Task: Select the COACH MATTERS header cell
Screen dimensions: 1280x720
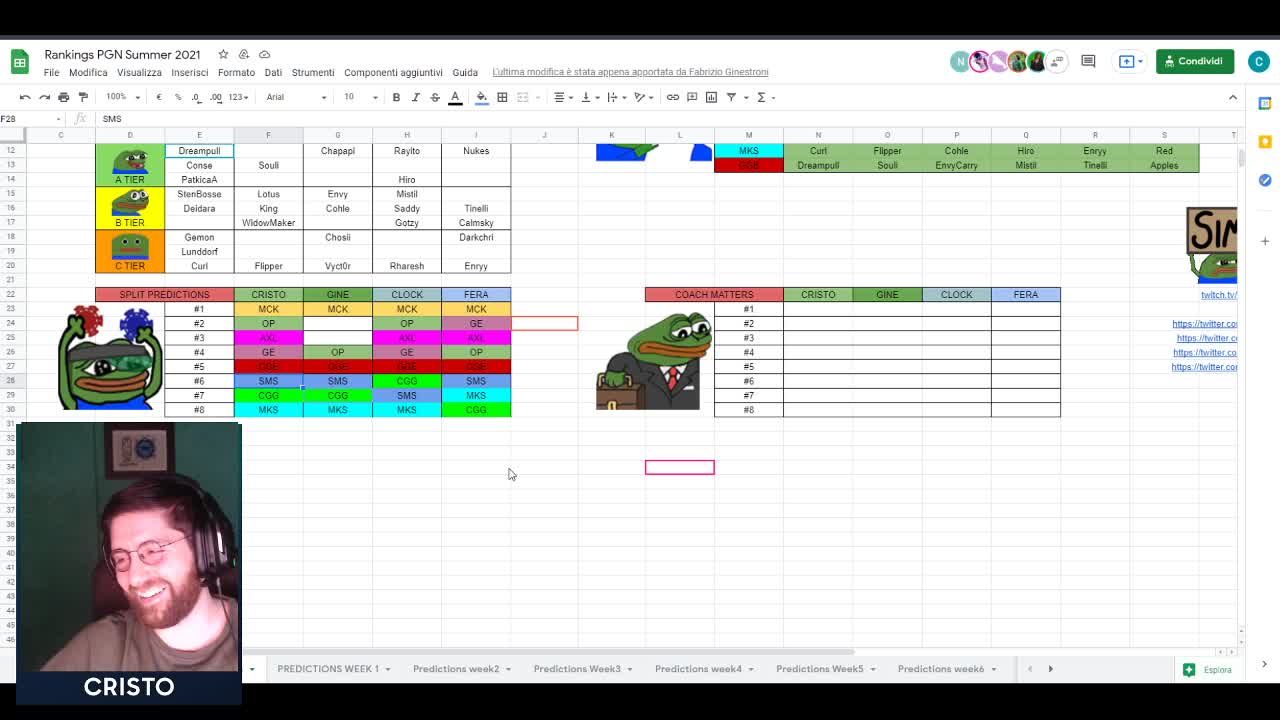Action: pyautogui.click(x=714, y=295)
